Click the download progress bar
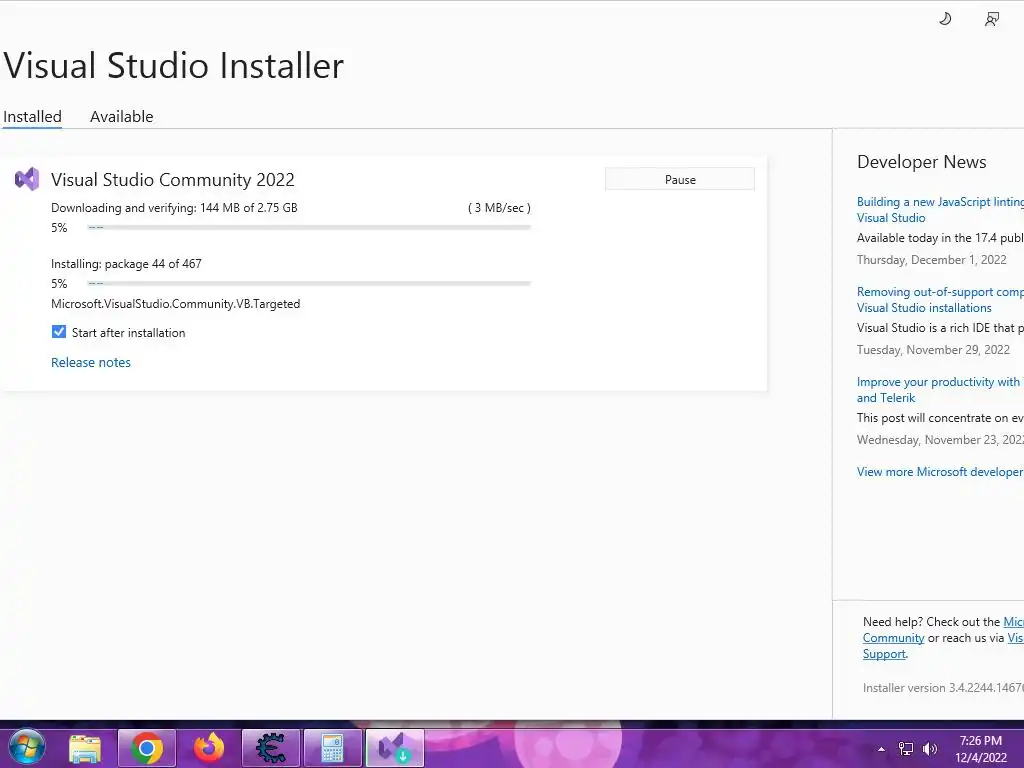1024x768 pixels. coord(309,227)
